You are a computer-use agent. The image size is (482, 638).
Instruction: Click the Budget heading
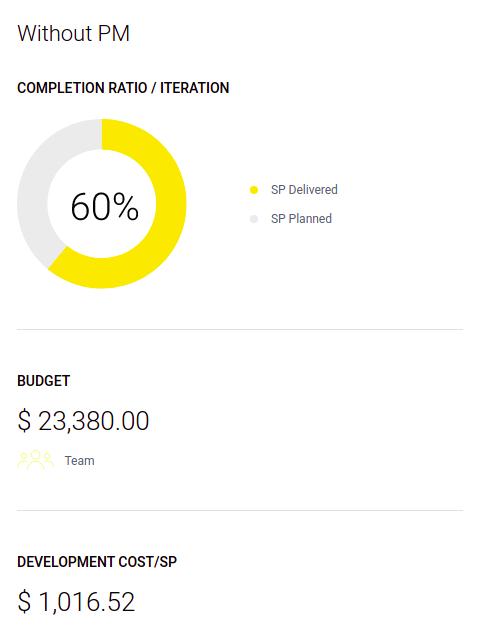tap(44, 381)
